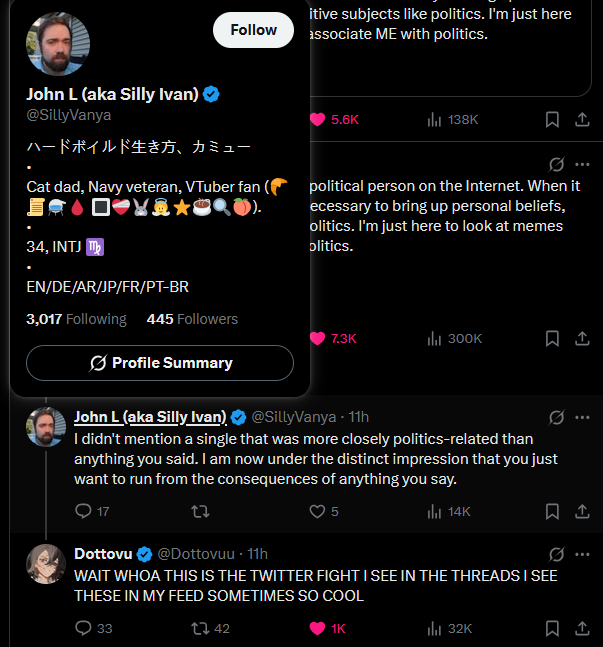The image size is (603, 647).
Task: Reply to John L's tweet with 17 replies
Action: (84, 511)
